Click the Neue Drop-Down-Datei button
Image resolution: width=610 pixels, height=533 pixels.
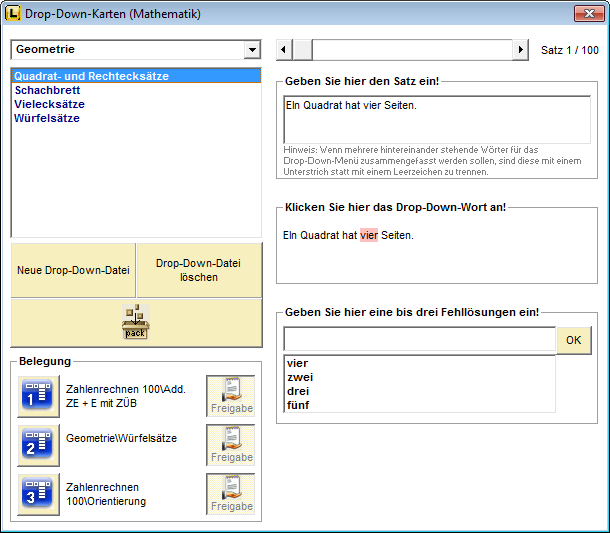pos(73,270)
